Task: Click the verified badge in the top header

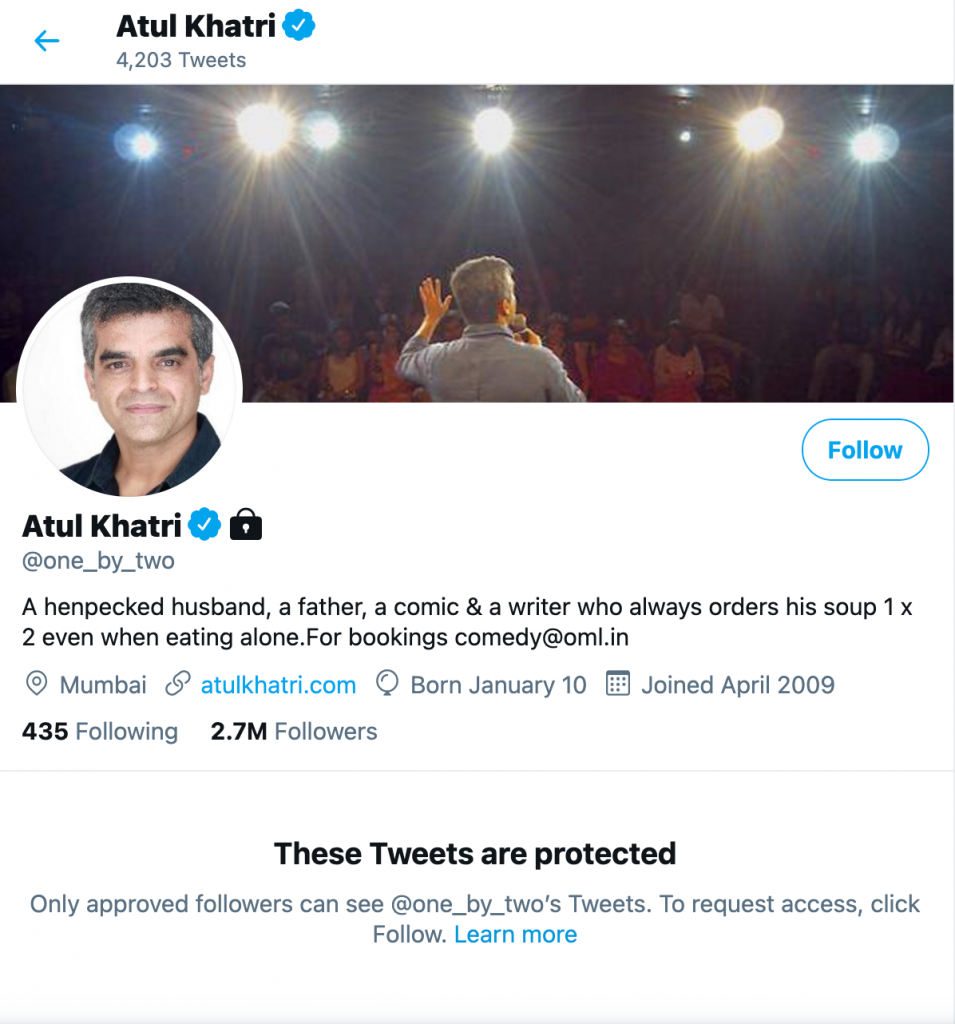Action: pos(298,25)
